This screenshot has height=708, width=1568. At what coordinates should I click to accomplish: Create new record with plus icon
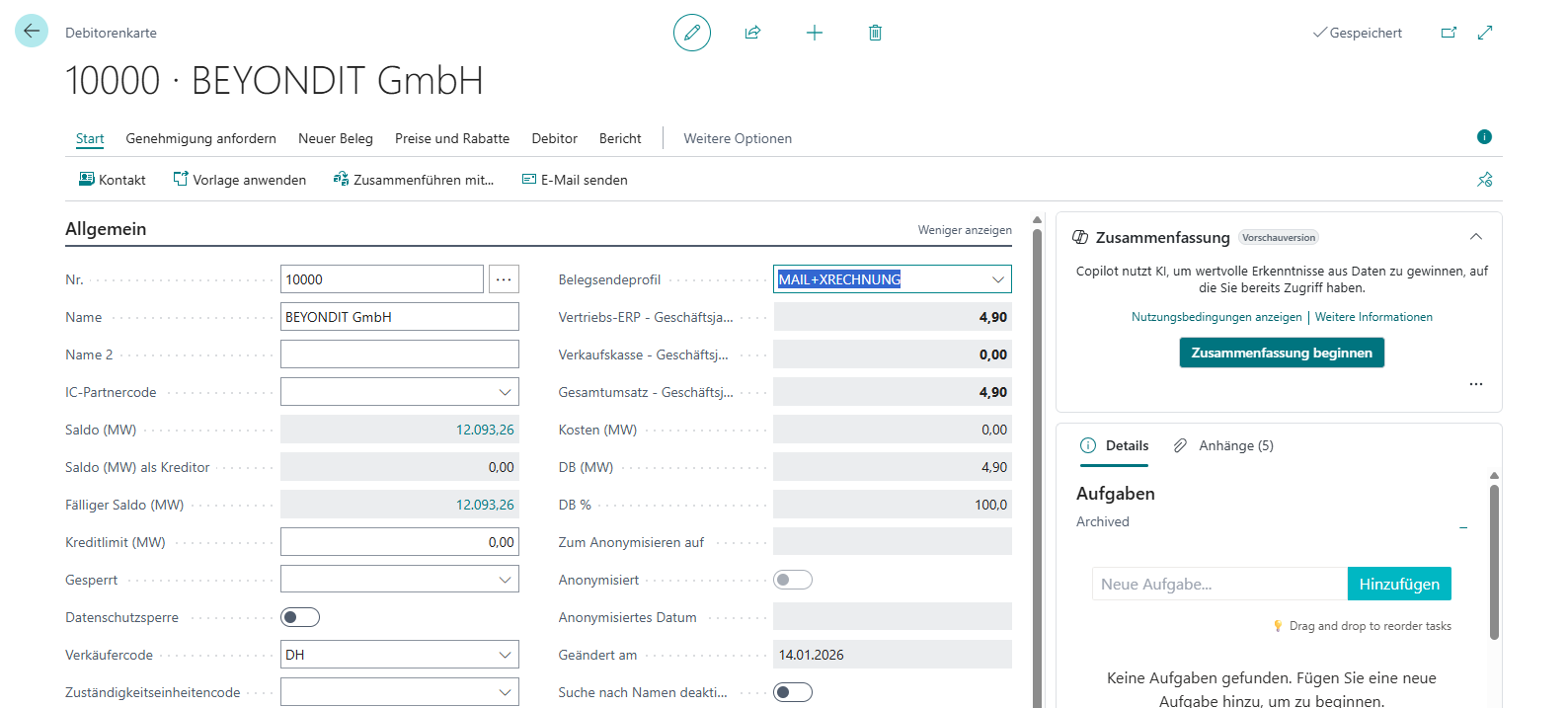[815, 33]
